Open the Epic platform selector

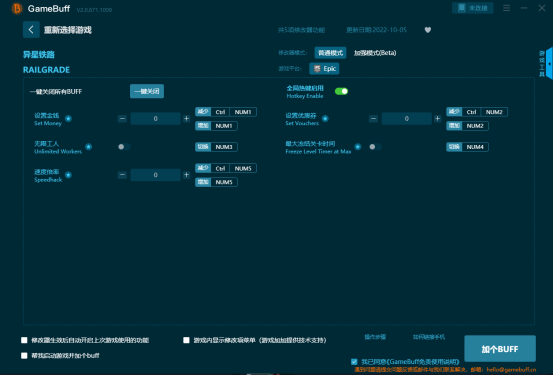click(324, 69)
